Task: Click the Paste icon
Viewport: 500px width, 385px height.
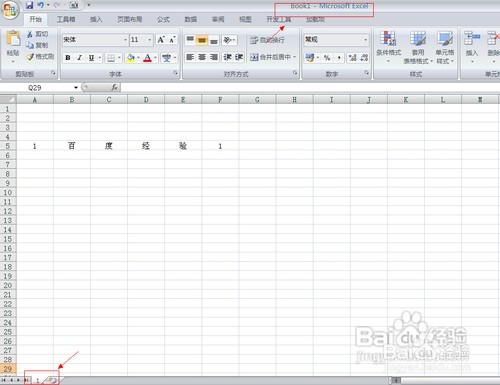Action: point(13,39)
